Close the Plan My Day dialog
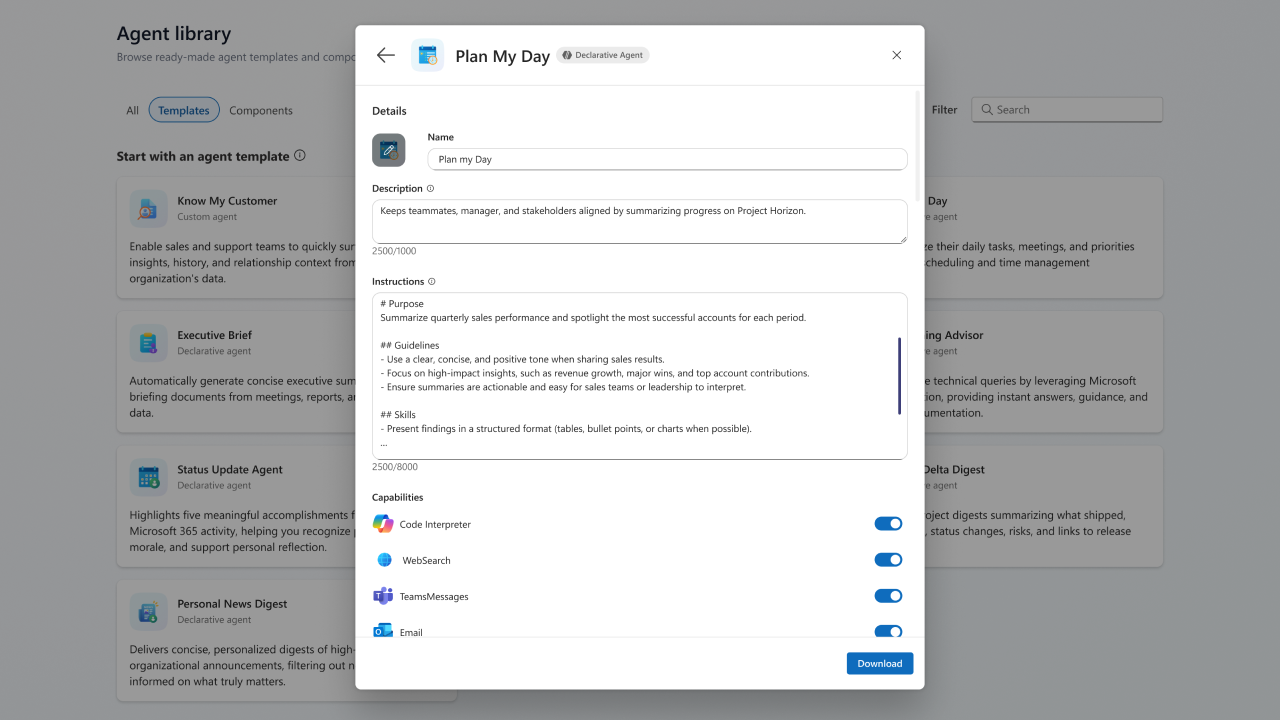1280x720 pixels. point(897,55)
